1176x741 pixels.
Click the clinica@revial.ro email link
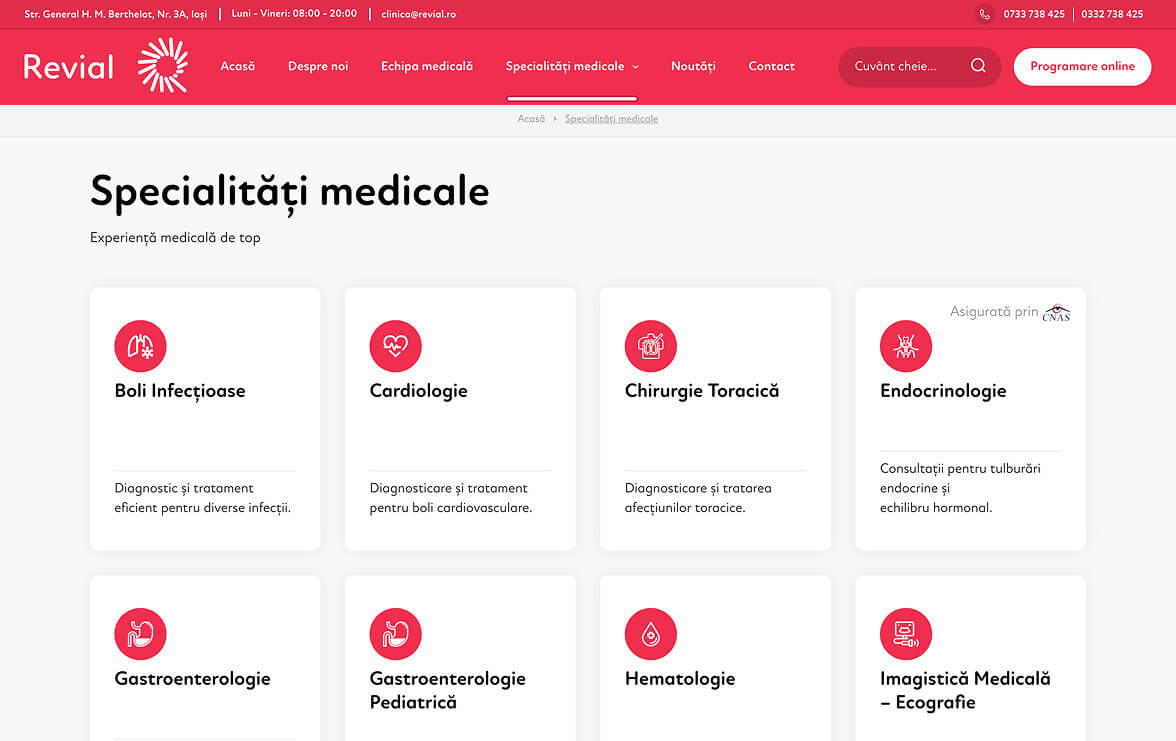click(x=418, y=14)
